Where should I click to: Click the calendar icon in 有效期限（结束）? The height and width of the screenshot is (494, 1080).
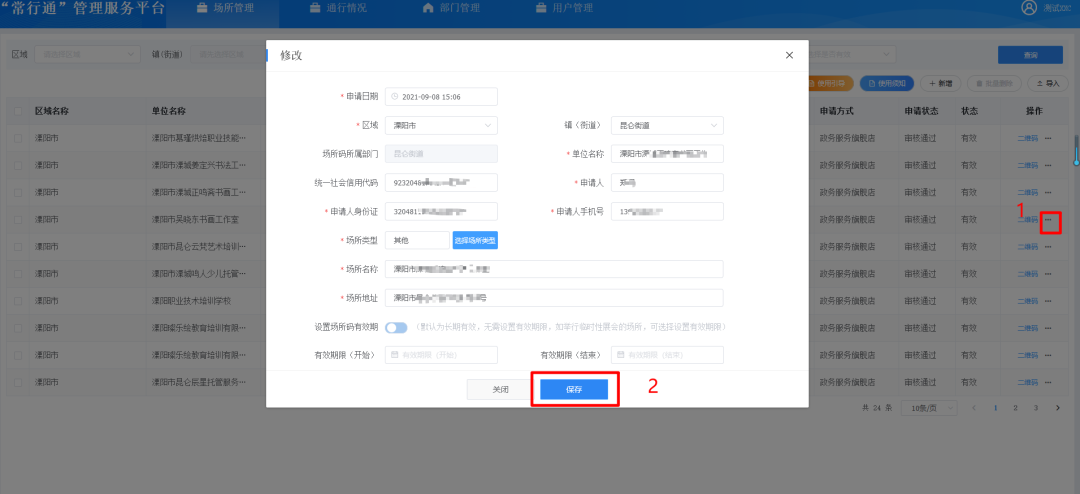coord(620,355)
